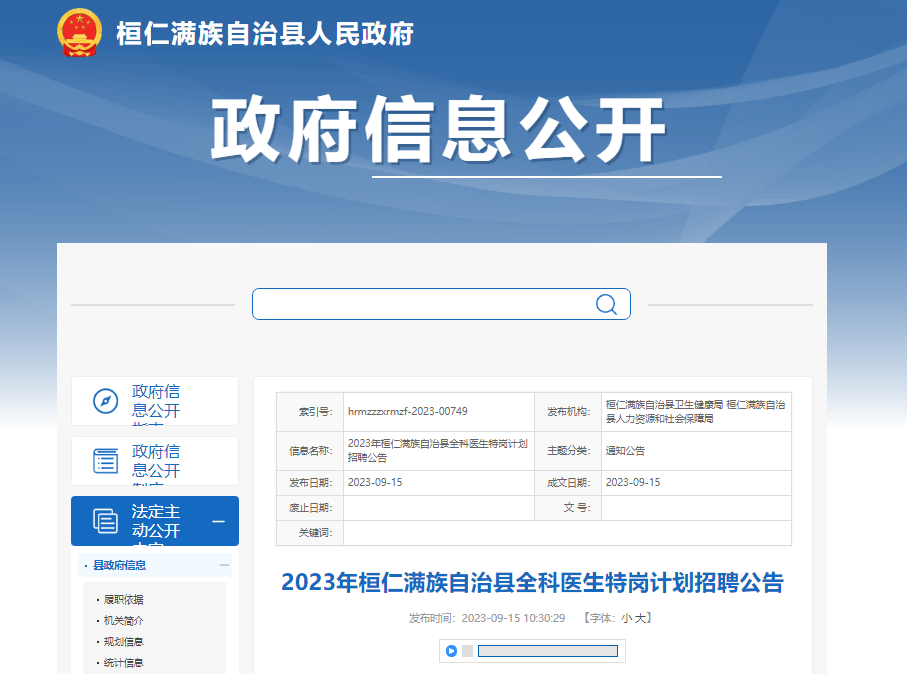This screenshot has width=907, height=674.
Task: Seek within the audio progress bar
Action: coord(547,651)
